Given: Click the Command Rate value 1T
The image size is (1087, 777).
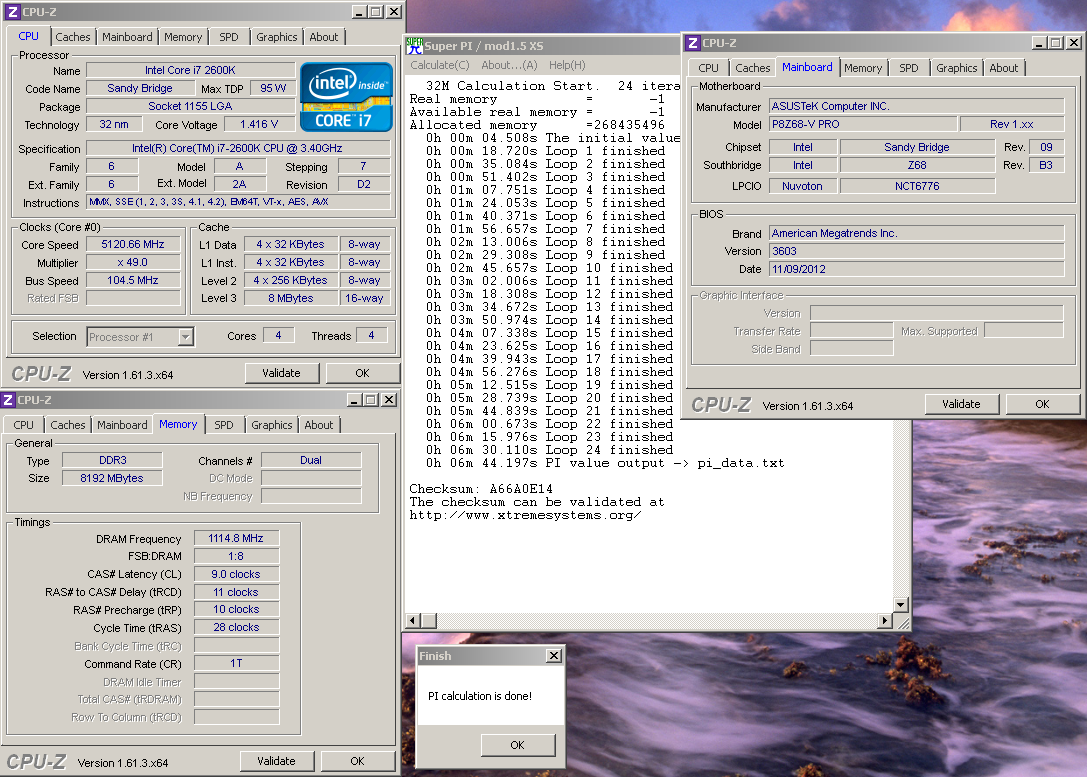Looking at the screenshot, I should (236, 664).
